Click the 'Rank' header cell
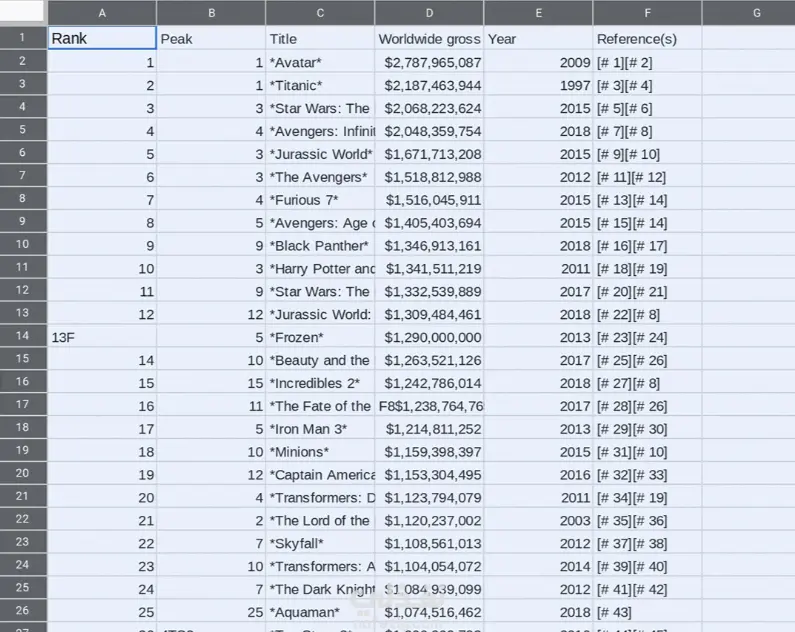 (102, 38)
